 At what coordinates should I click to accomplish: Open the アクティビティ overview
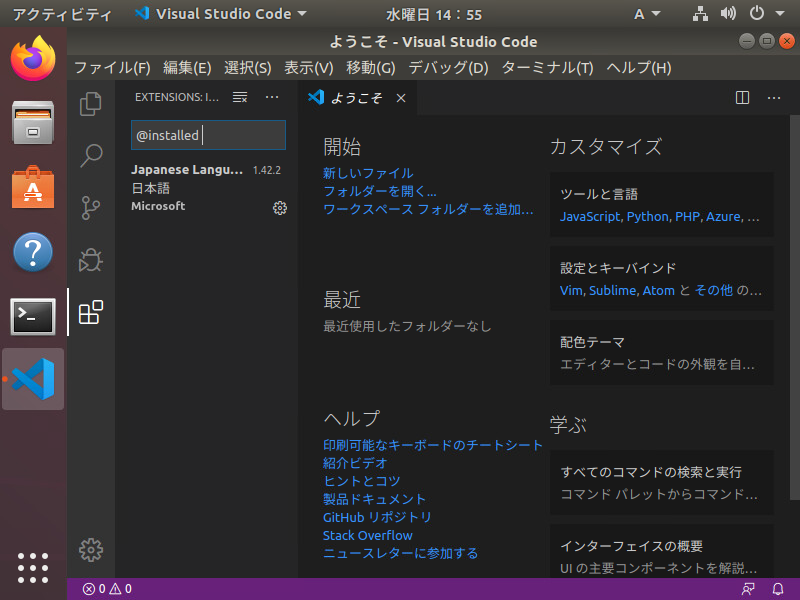[62, 14]
